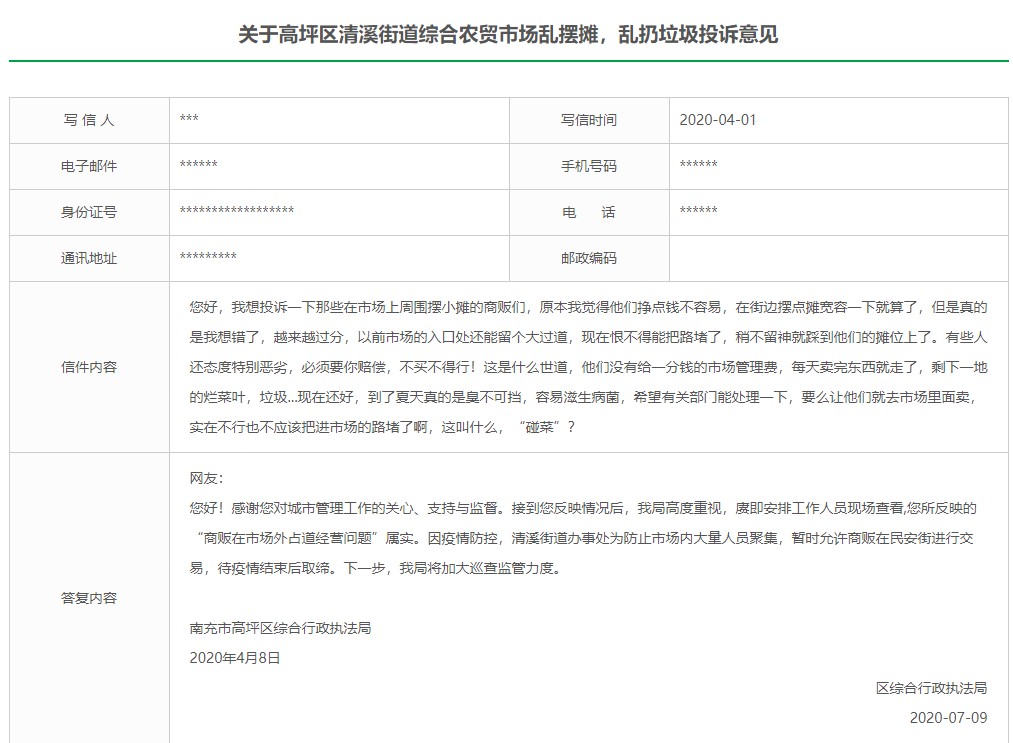Click the 网友: greeting in the reply
The image size is (1013, 743).
pyautogui.click(x=207, y=478)
